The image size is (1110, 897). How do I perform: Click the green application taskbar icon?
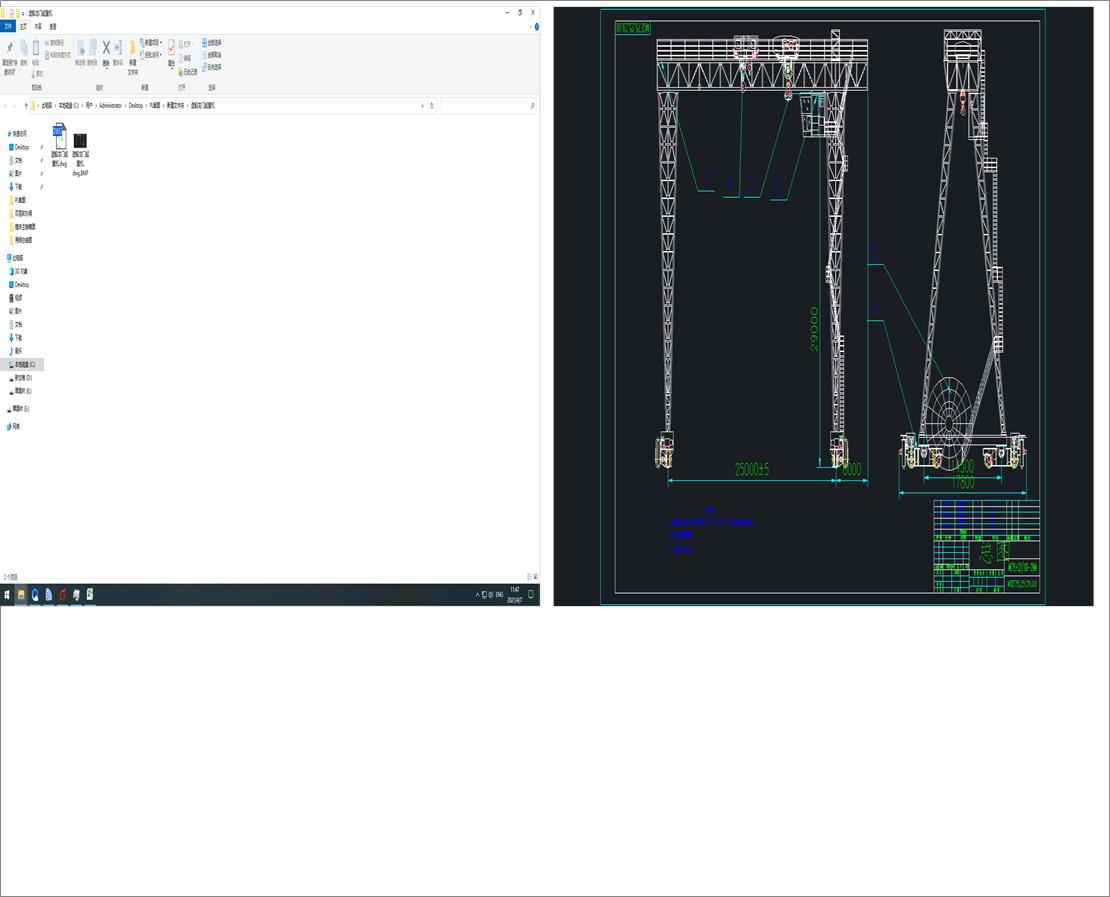(x=90, y=595)
